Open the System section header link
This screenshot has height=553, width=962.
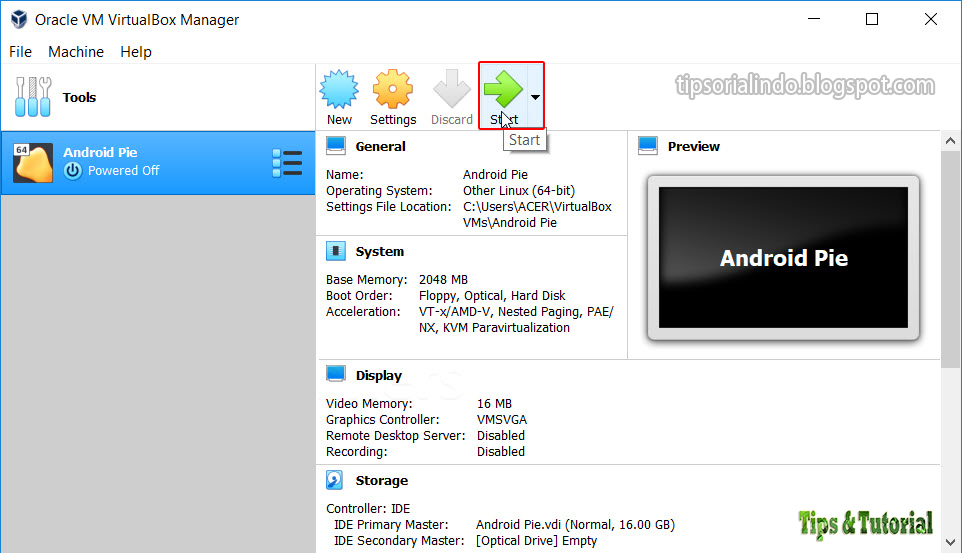point(380,251)
